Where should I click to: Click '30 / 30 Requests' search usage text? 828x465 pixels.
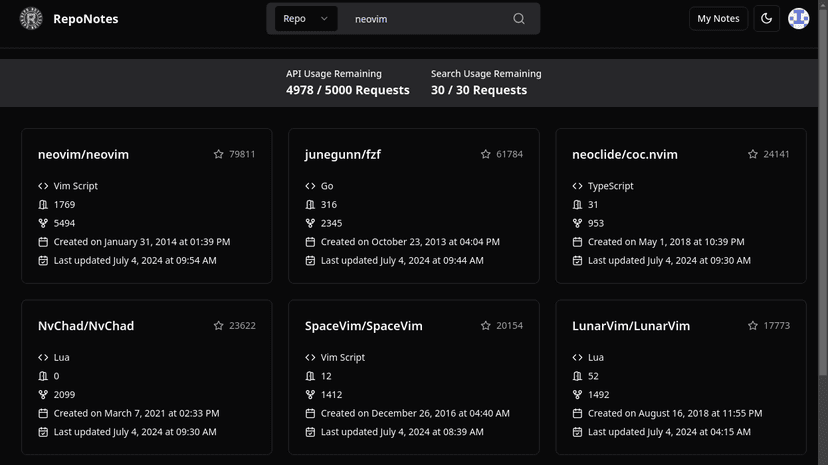(x=479, y=90)
